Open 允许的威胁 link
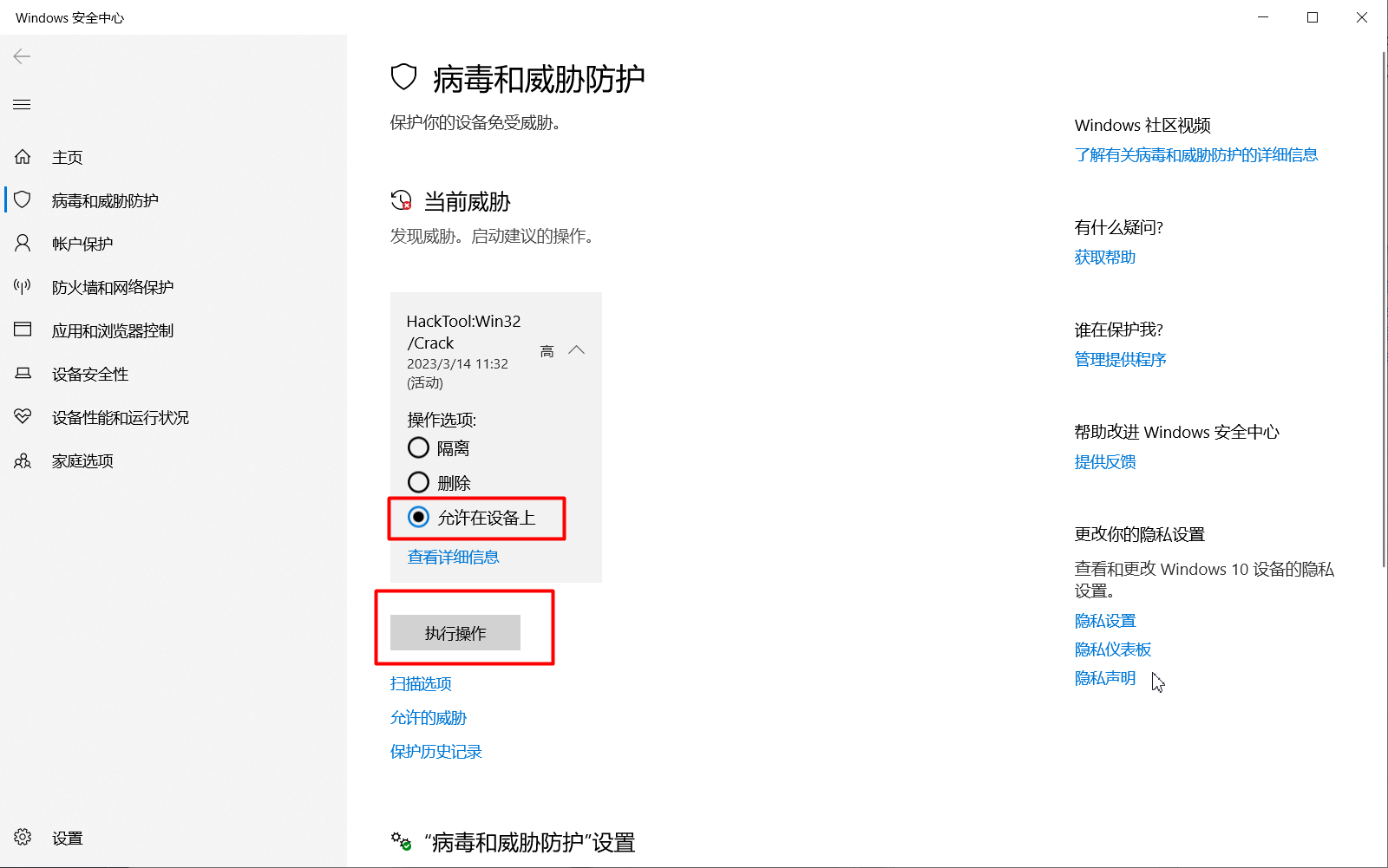 [x=429, y=717]
